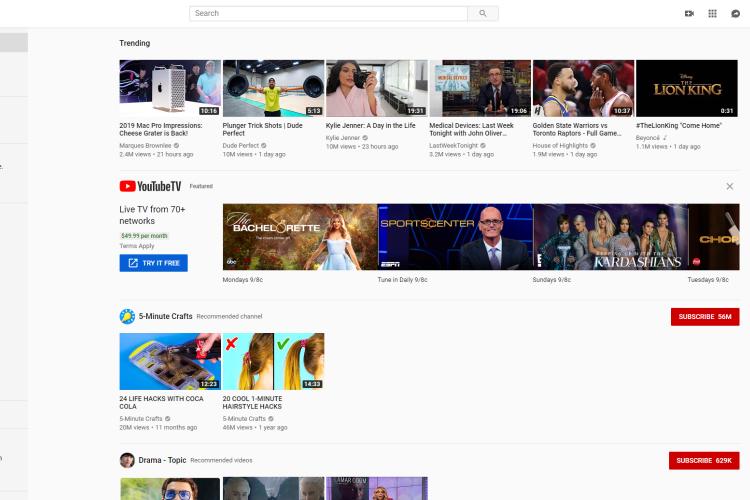Click the '#TheLionKing Come Home' title
This screenshot has width=750, height=500.
pyautogui.click(x=679, y=125)
